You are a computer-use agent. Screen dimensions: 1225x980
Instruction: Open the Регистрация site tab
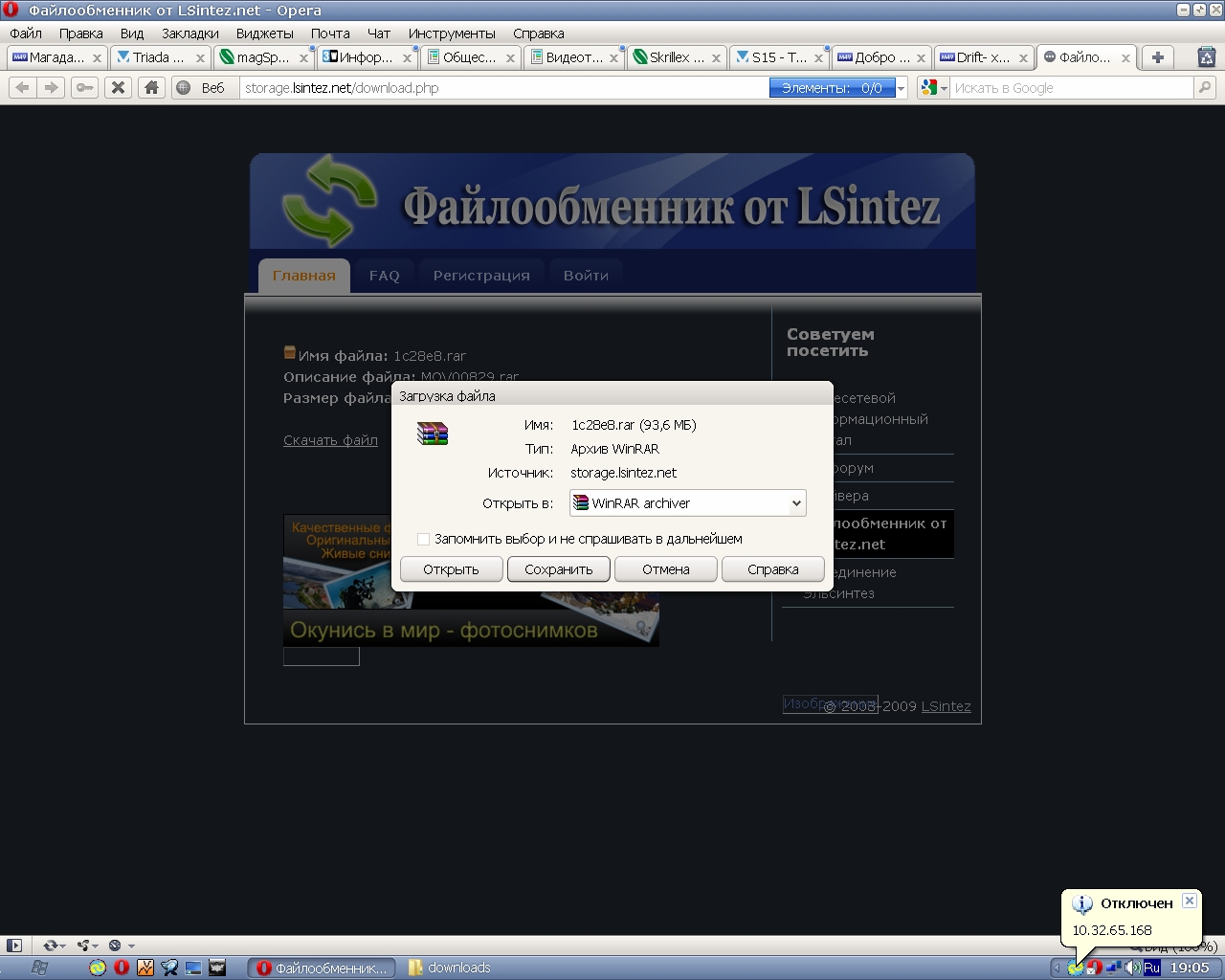[x=481, y=276]
